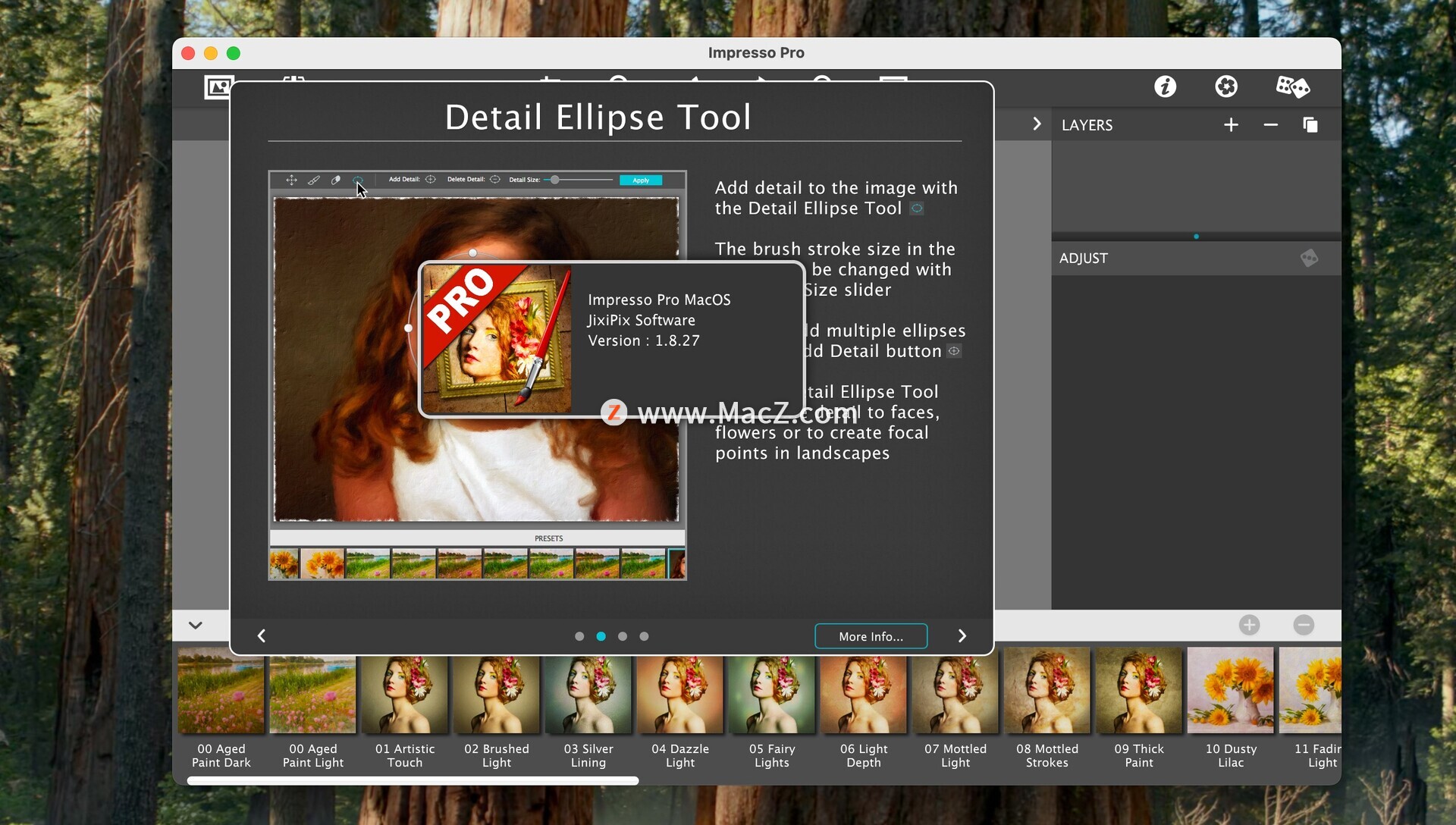Screen dimensions: 1456x825
Task: Click the Detail Ellipse Tool title
Action: point(598,117)
